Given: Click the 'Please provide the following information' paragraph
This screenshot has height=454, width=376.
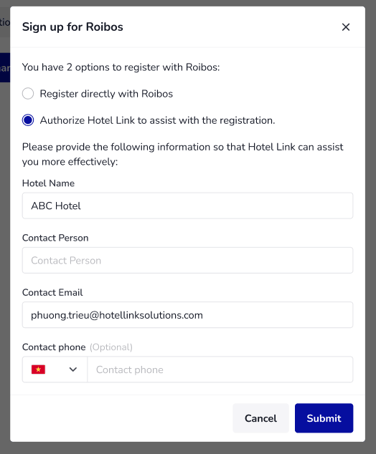Looking at the screenshot, I should pos(183,154).
